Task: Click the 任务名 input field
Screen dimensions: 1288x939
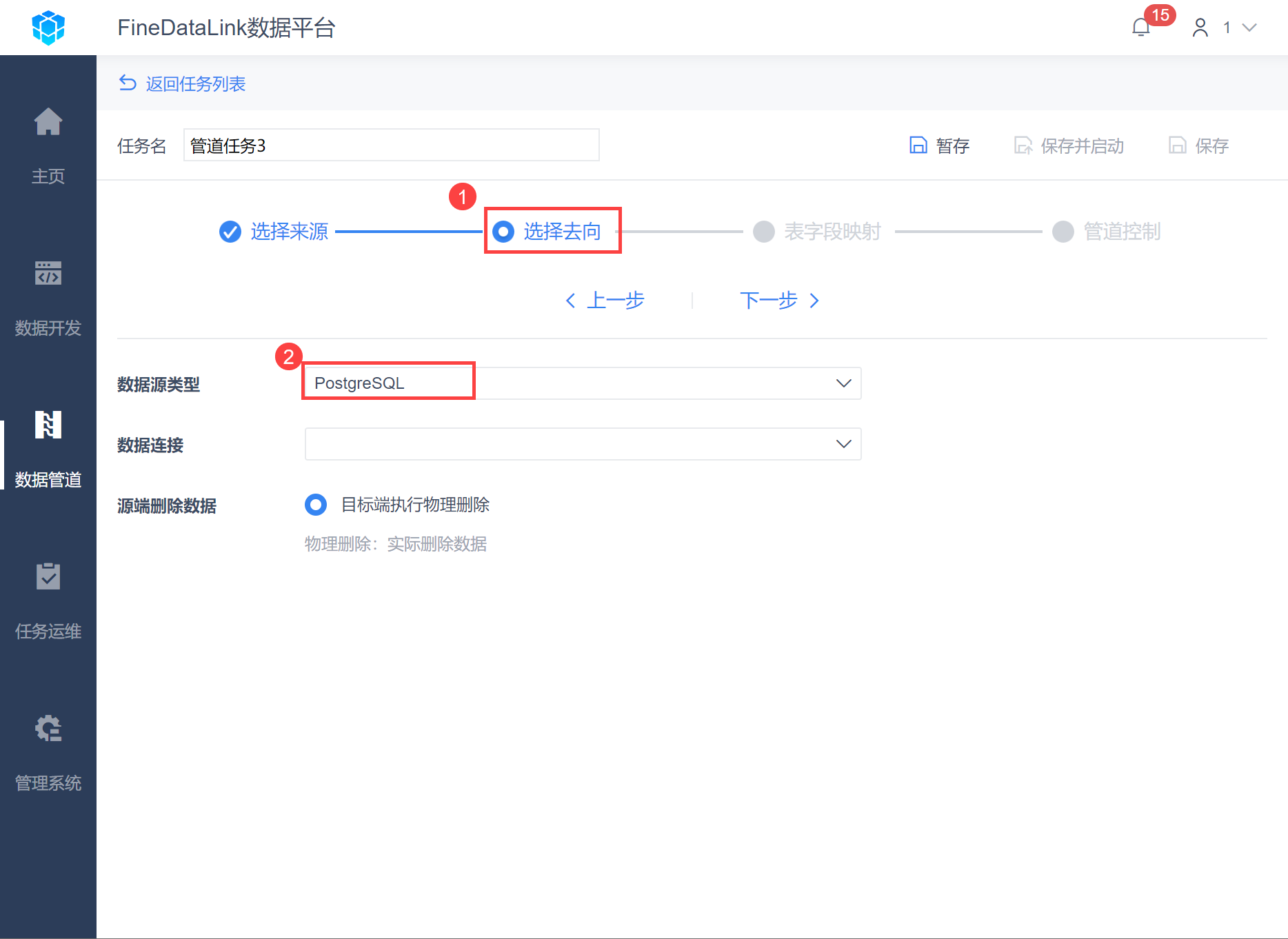Action: click(392, 145)
